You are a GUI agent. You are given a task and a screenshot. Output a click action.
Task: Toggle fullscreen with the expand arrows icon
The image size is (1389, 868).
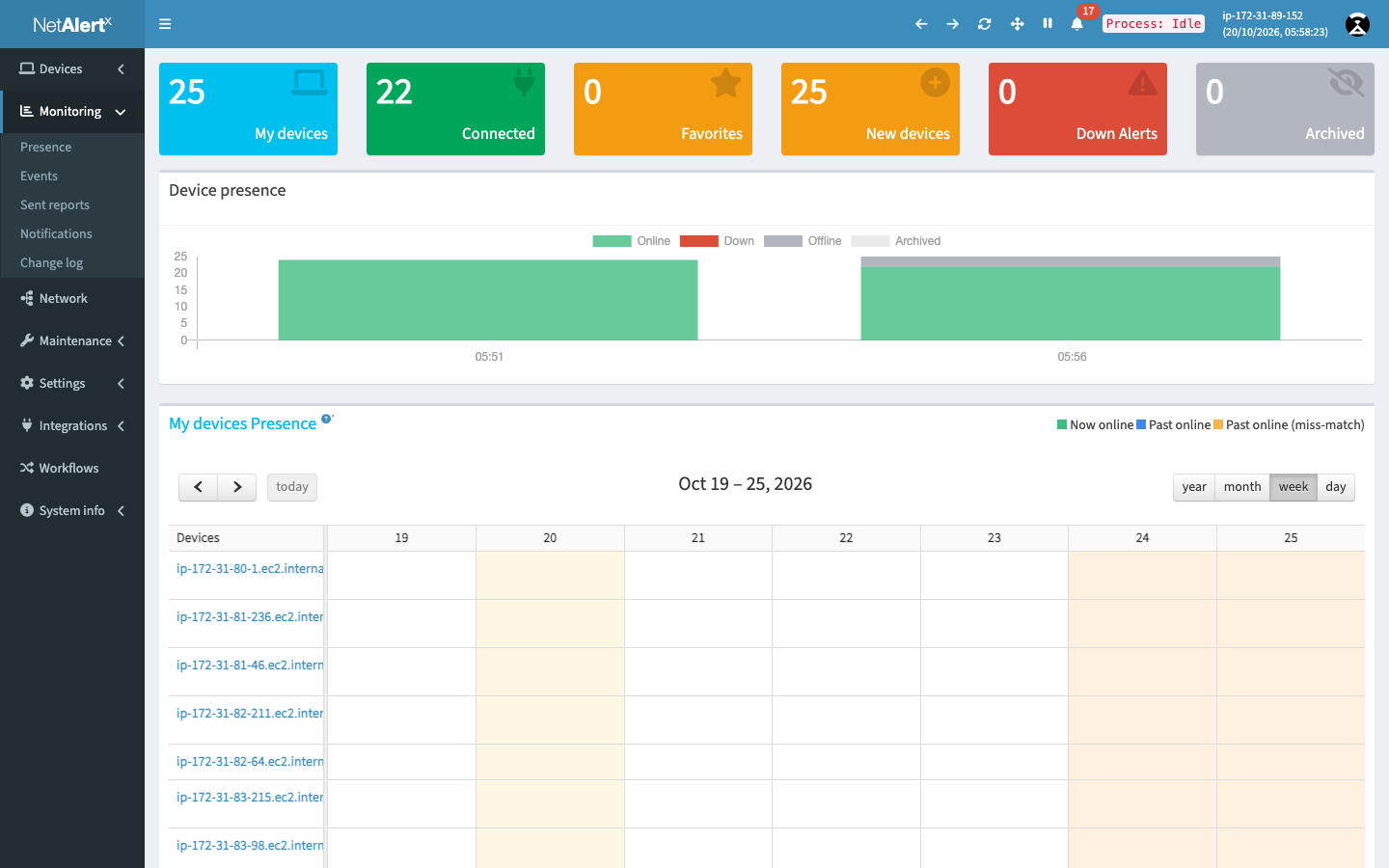[x=1017, y=24]
